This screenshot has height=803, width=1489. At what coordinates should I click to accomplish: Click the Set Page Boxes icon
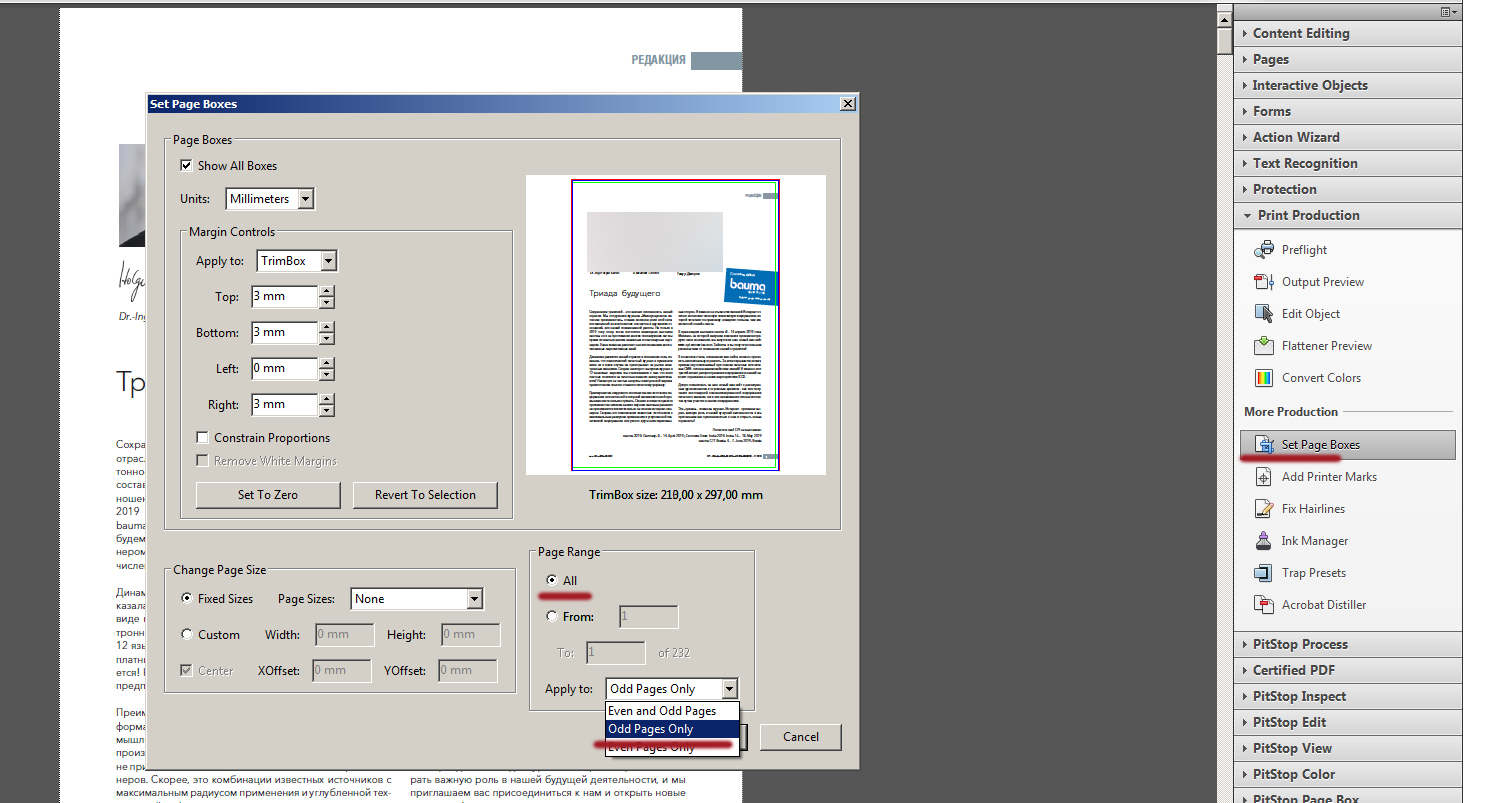coord(1263,445)
